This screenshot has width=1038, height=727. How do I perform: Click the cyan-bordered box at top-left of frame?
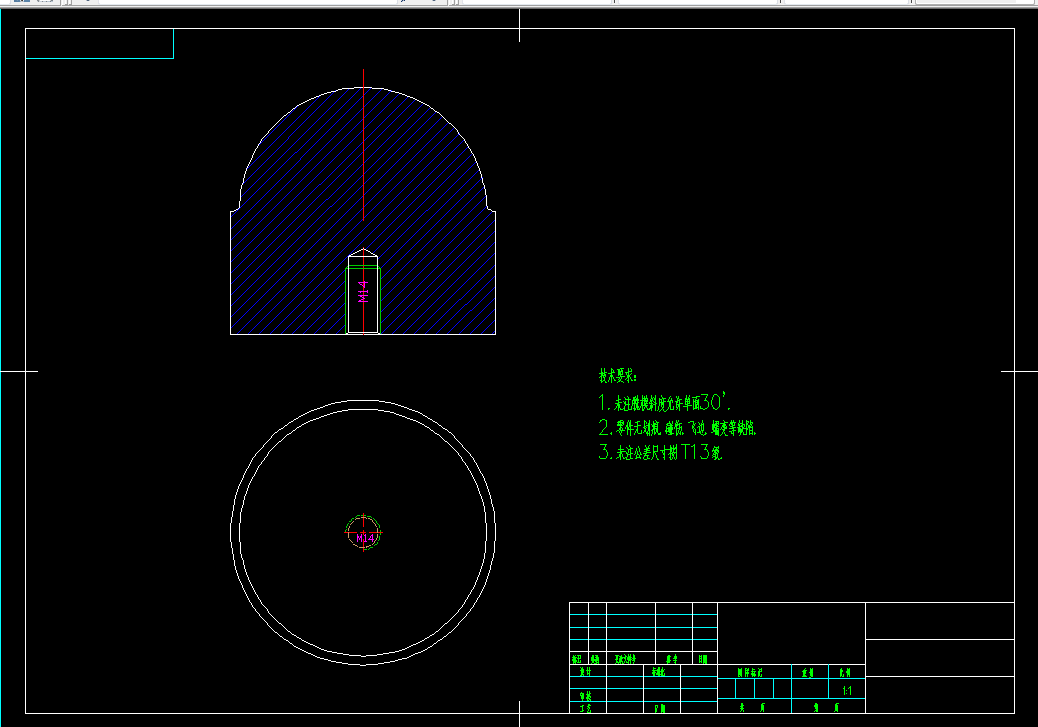point(99,44)
